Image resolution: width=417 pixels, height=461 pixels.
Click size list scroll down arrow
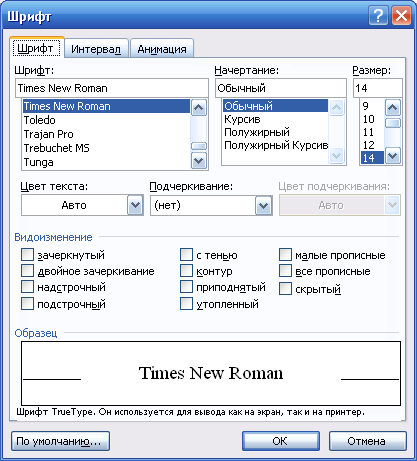[393, 156]
